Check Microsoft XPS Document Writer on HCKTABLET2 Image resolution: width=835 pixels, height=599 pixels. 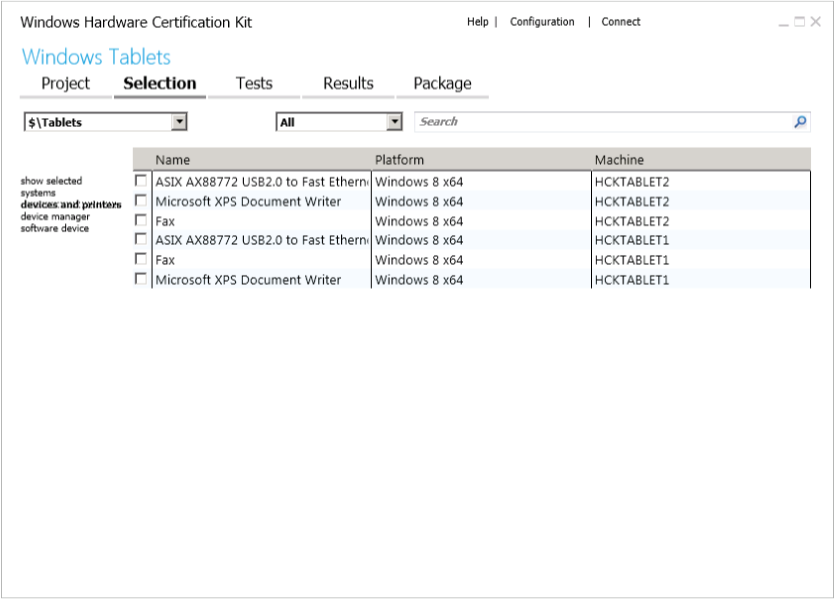tap(143, 200)
